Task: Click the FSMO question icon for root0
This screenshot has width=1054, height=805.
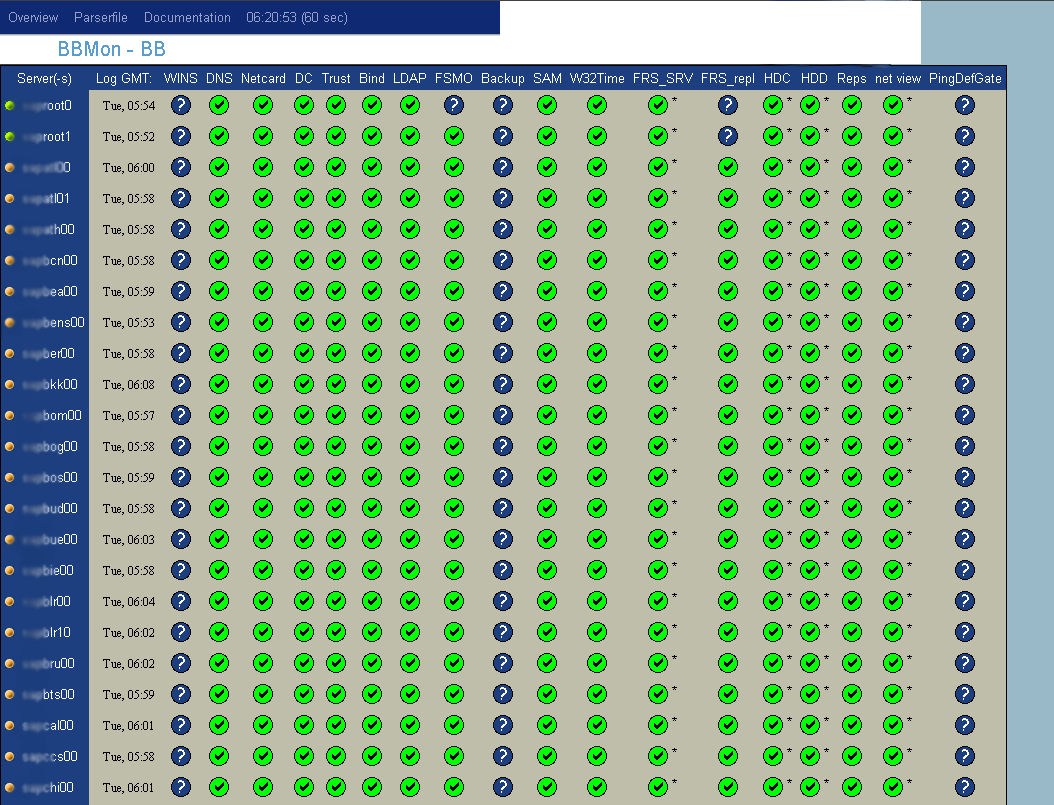Action: pos(454,105)
